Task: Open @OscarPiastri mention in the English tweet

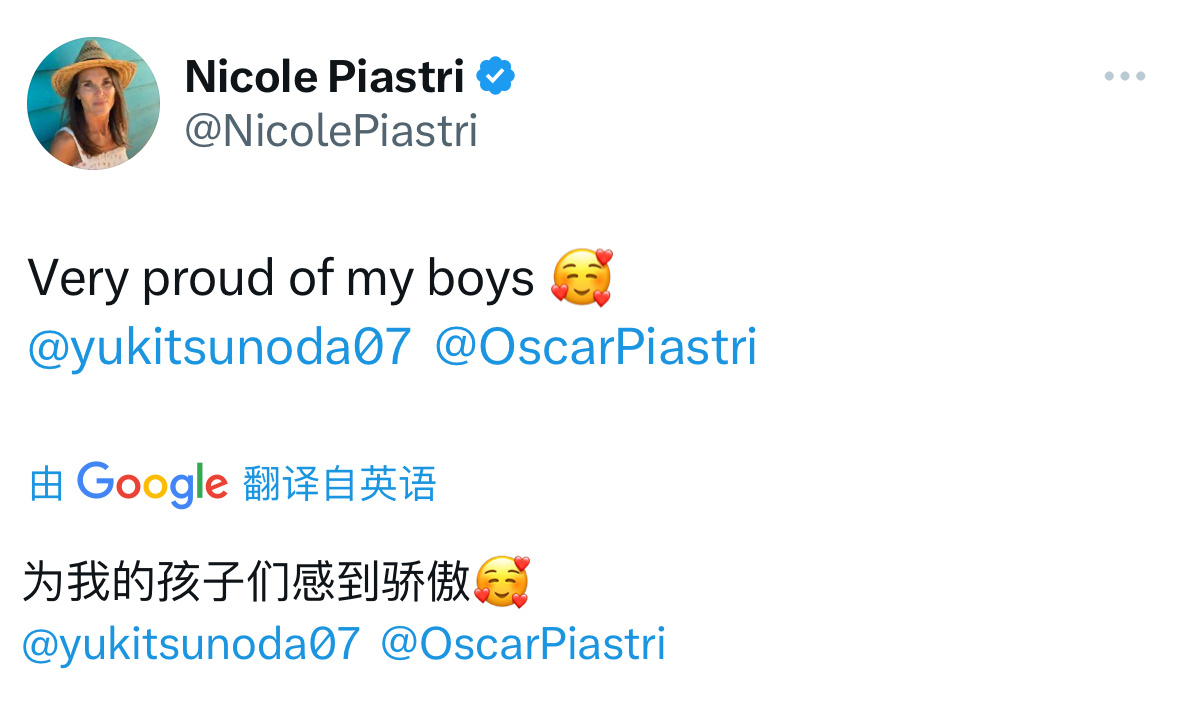Action: click(x=596, y=347)
